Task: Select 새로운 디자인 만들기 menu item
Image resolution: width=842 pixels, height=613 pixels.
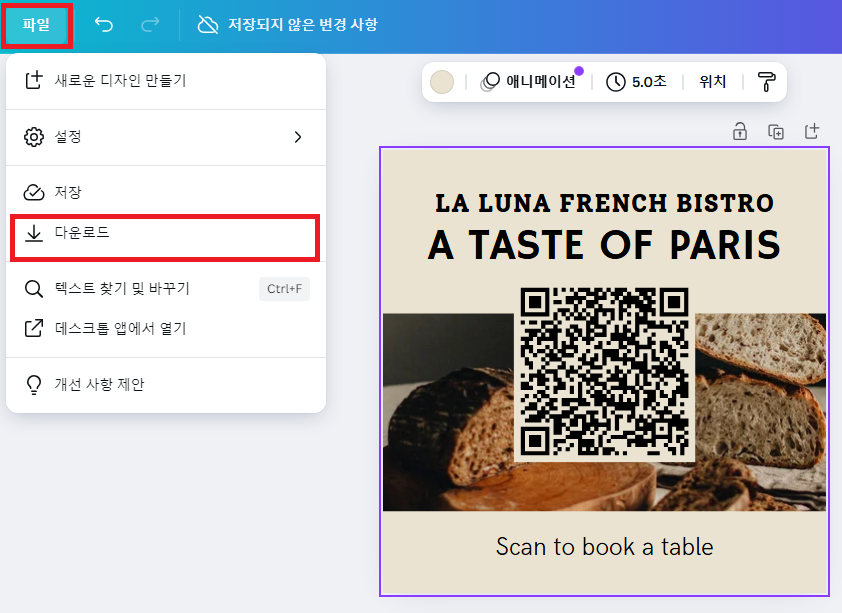Action: coord(166,81)
